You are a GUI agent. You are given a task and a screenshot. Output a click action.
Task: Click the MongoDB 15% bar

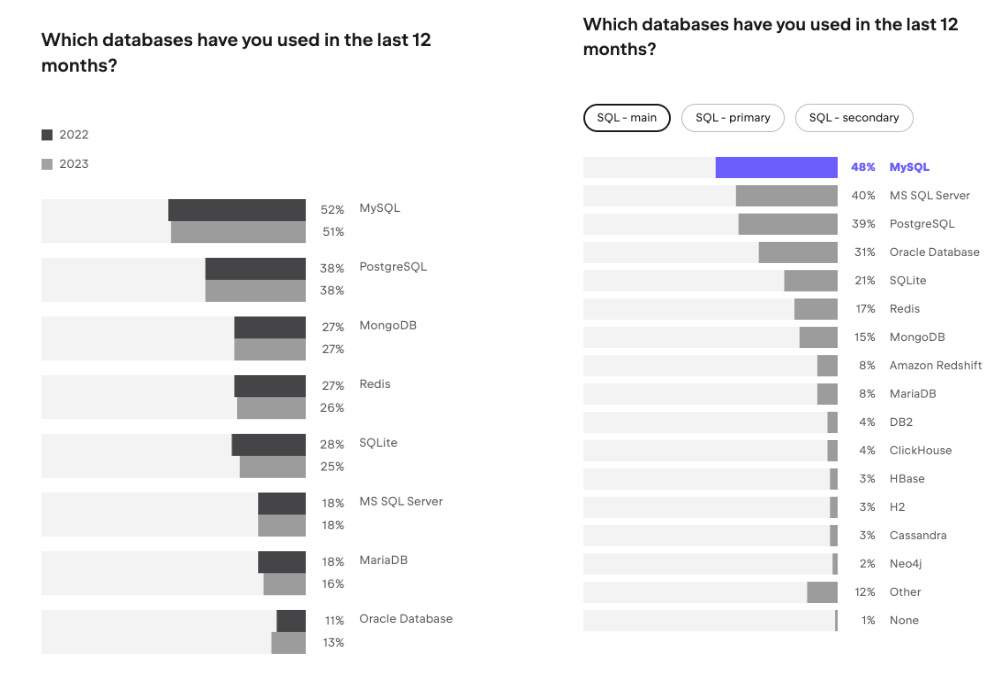[x=818, y=337]
